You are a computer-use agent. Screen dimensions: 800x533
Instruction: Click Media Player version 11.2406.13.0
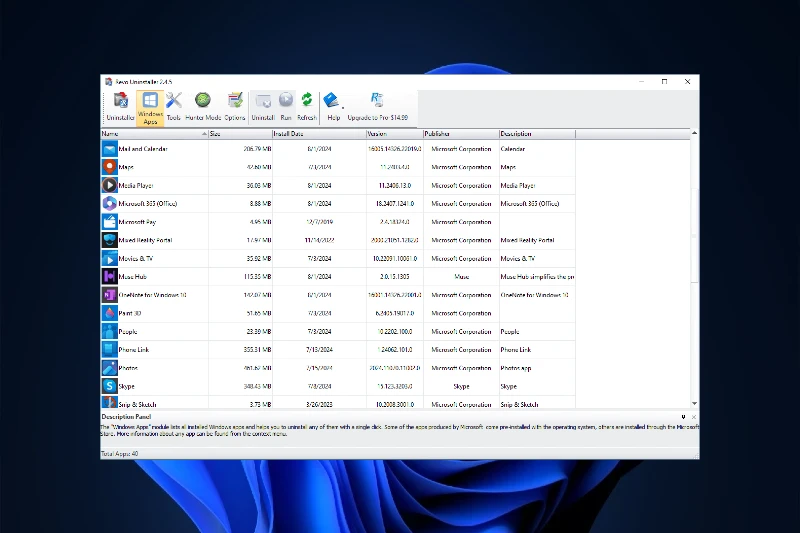pyautogui.click(x=395, y=186)
